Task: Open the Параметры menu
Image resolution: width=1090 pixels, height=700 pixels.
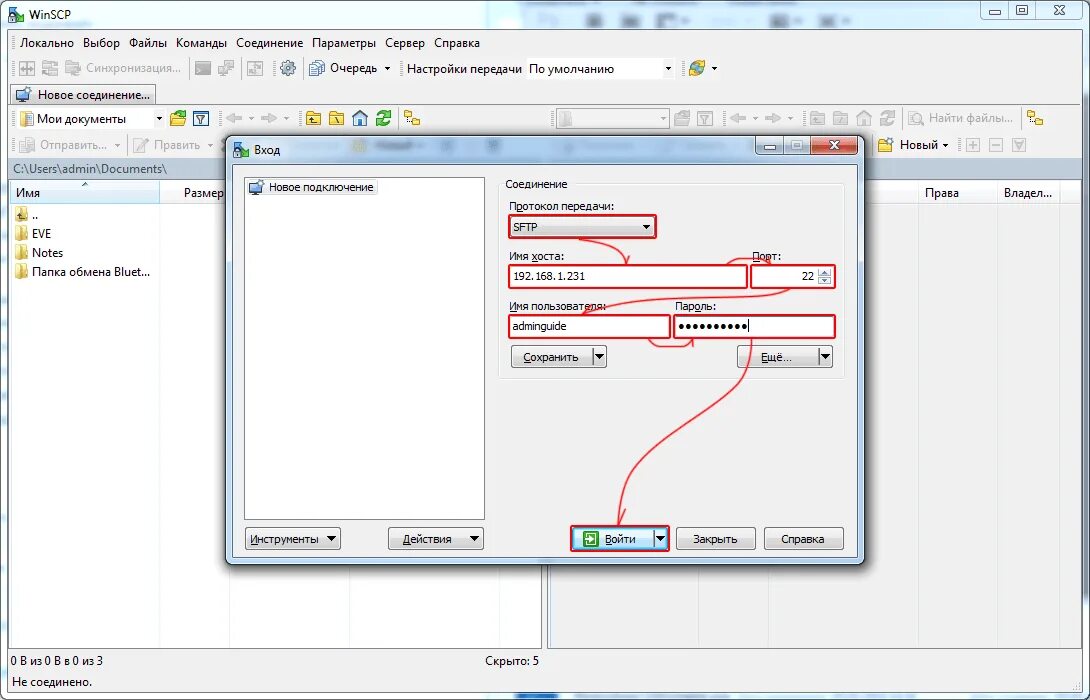Action: point(344,42)
